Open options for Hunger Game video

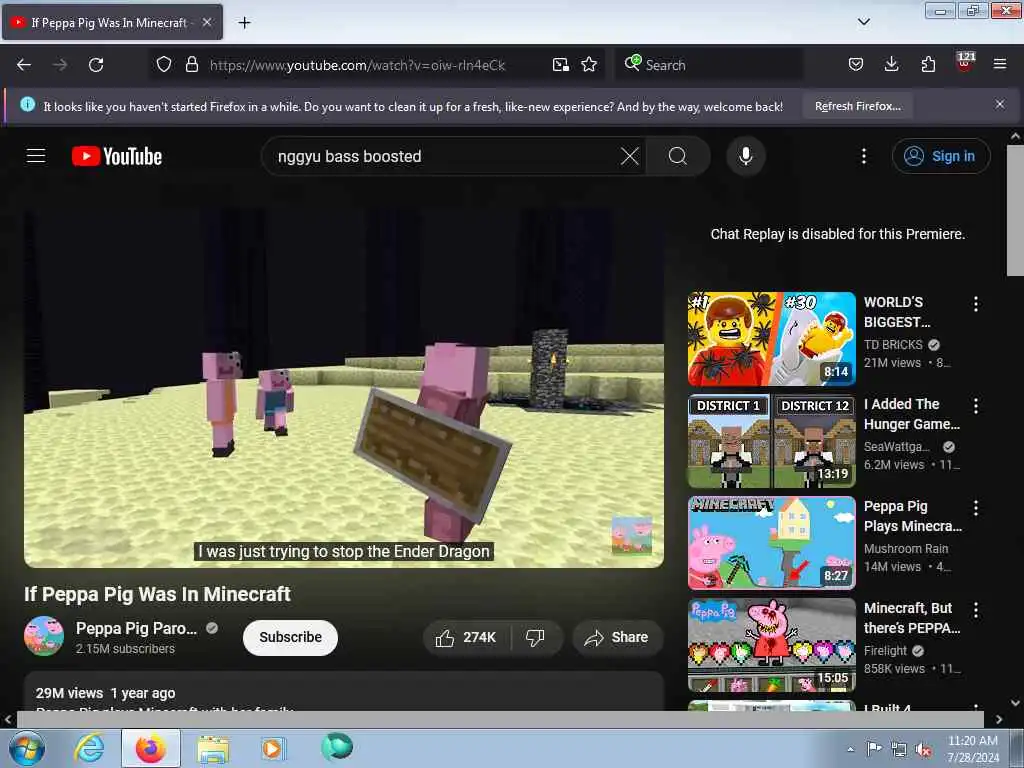(x=976, y=406)
